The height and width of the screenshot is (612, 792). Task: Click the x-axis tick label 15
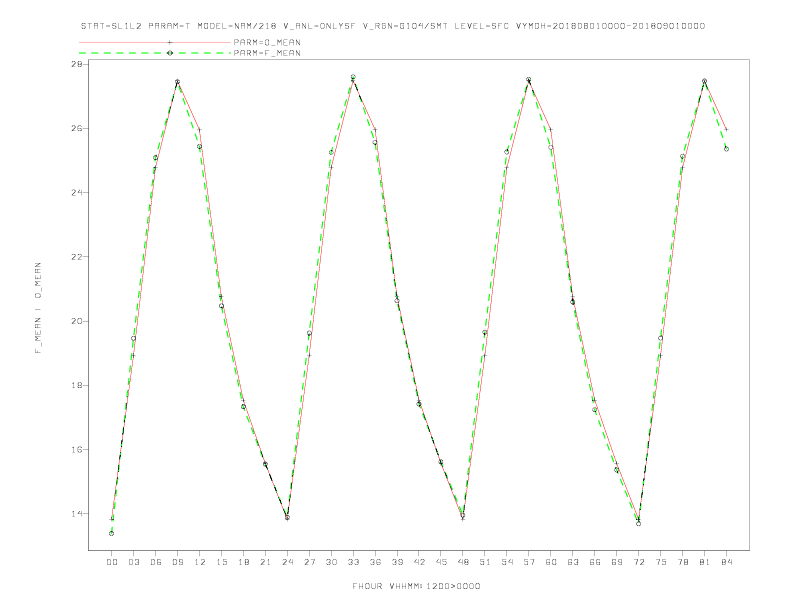click(221, 562)
